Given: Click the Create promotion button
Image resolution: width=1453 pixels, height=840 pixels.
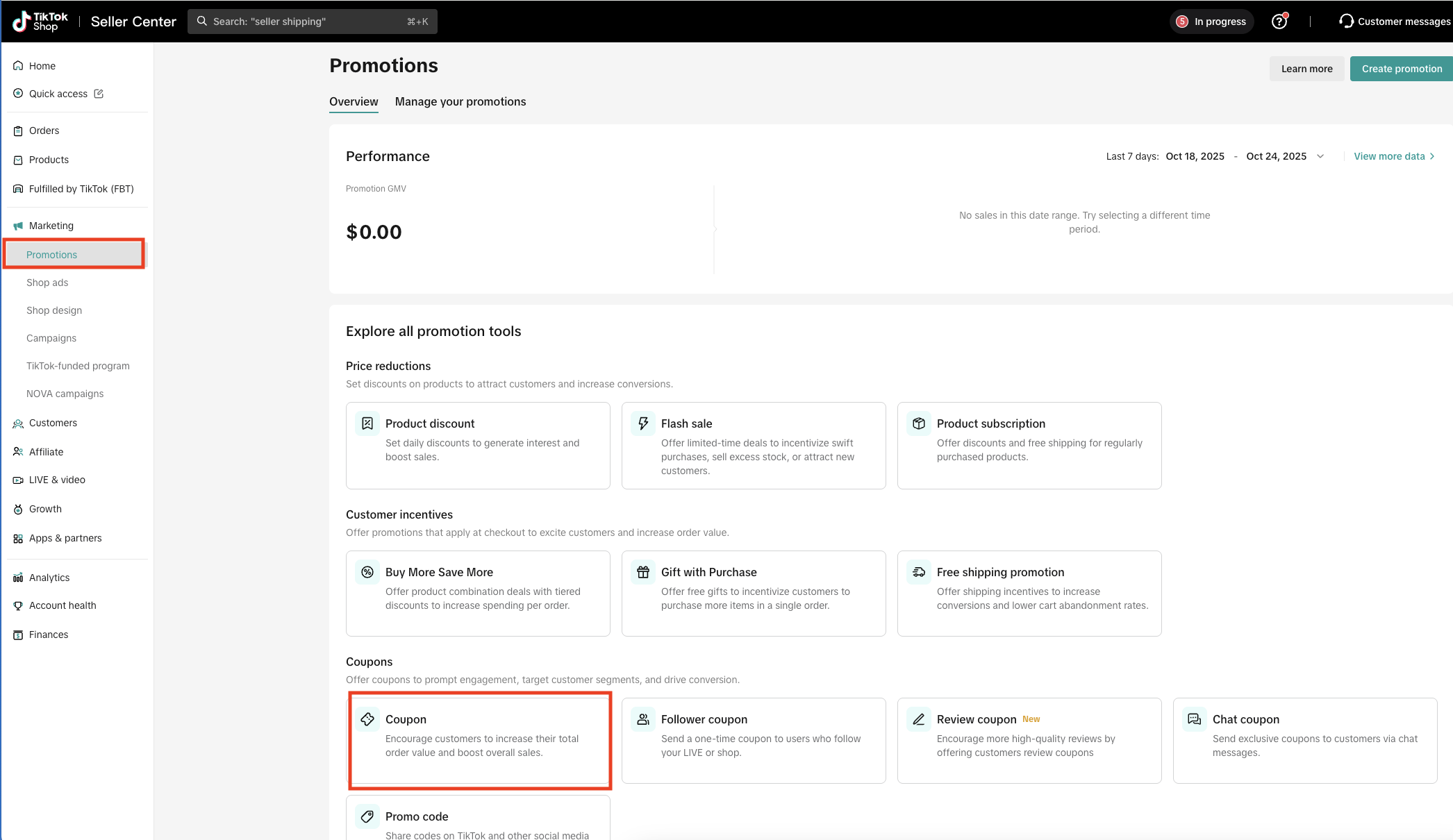Looking at the screenshot, I should coord(1401,69).
